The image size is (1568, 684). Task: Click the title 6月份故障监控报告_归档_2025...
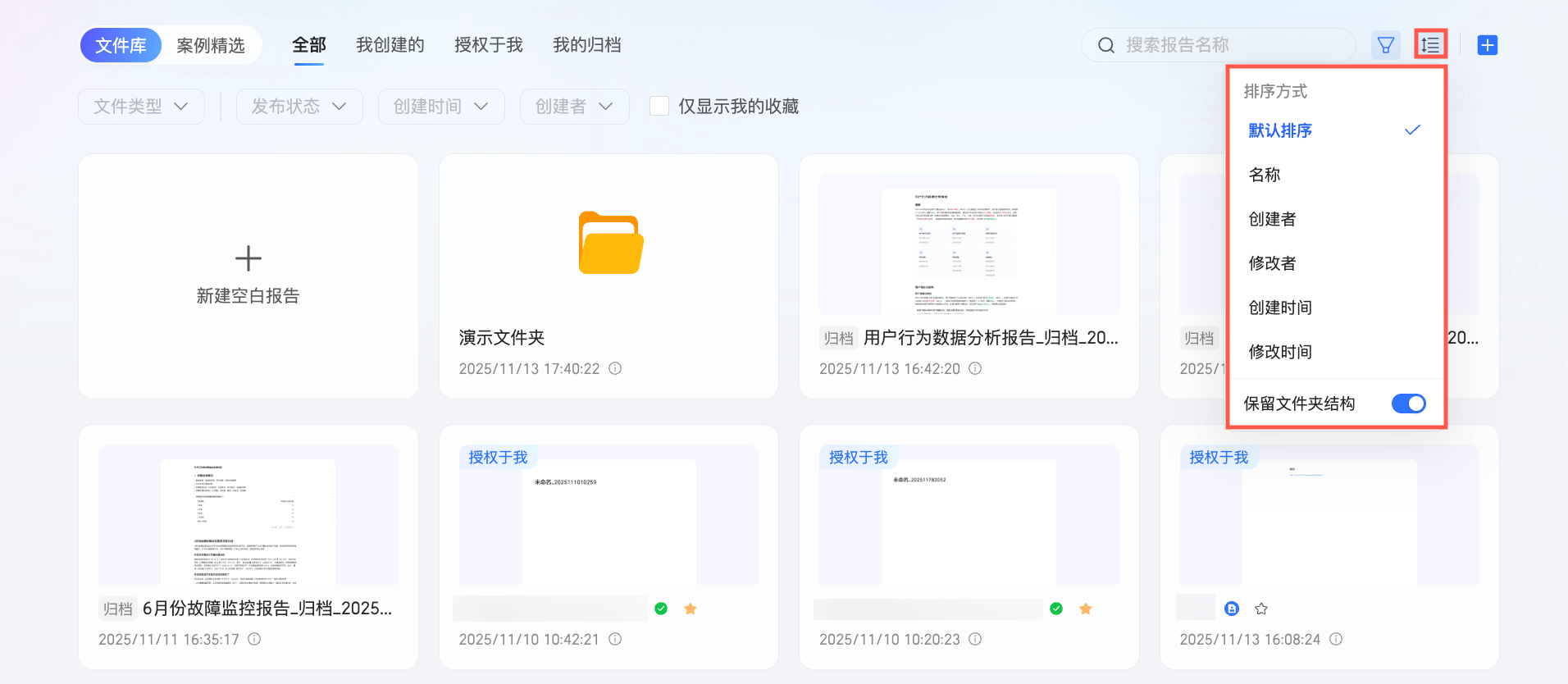click(x=267, y=609)
